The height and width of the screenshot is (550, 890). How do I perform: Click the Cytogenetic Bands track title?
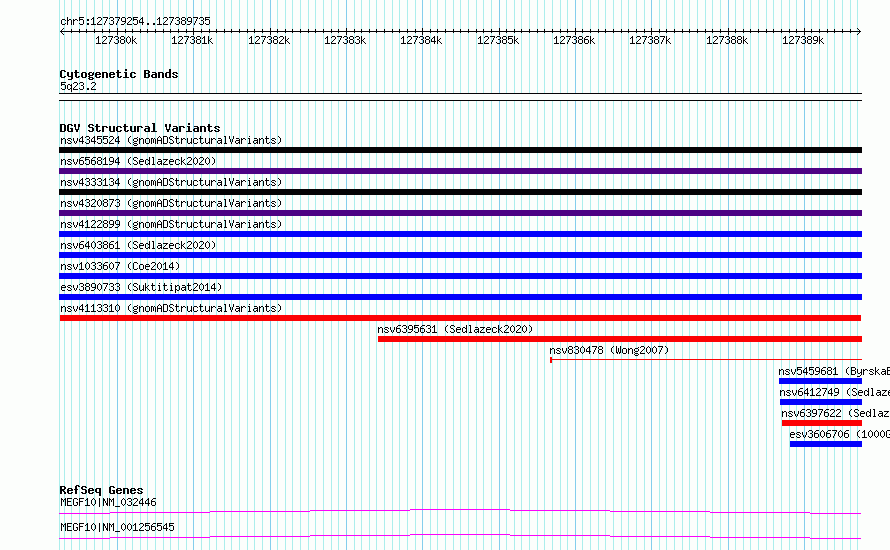point(119,74)
